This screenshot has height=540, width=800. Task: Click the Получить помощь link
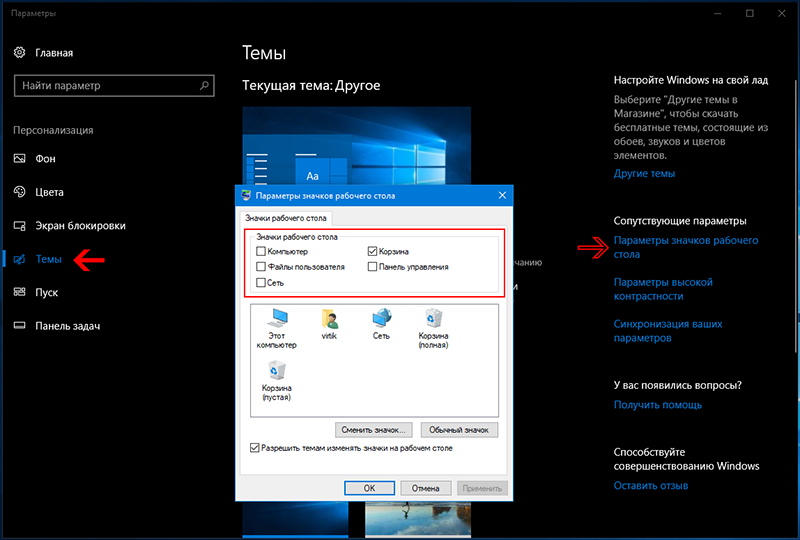click(658, 405)
